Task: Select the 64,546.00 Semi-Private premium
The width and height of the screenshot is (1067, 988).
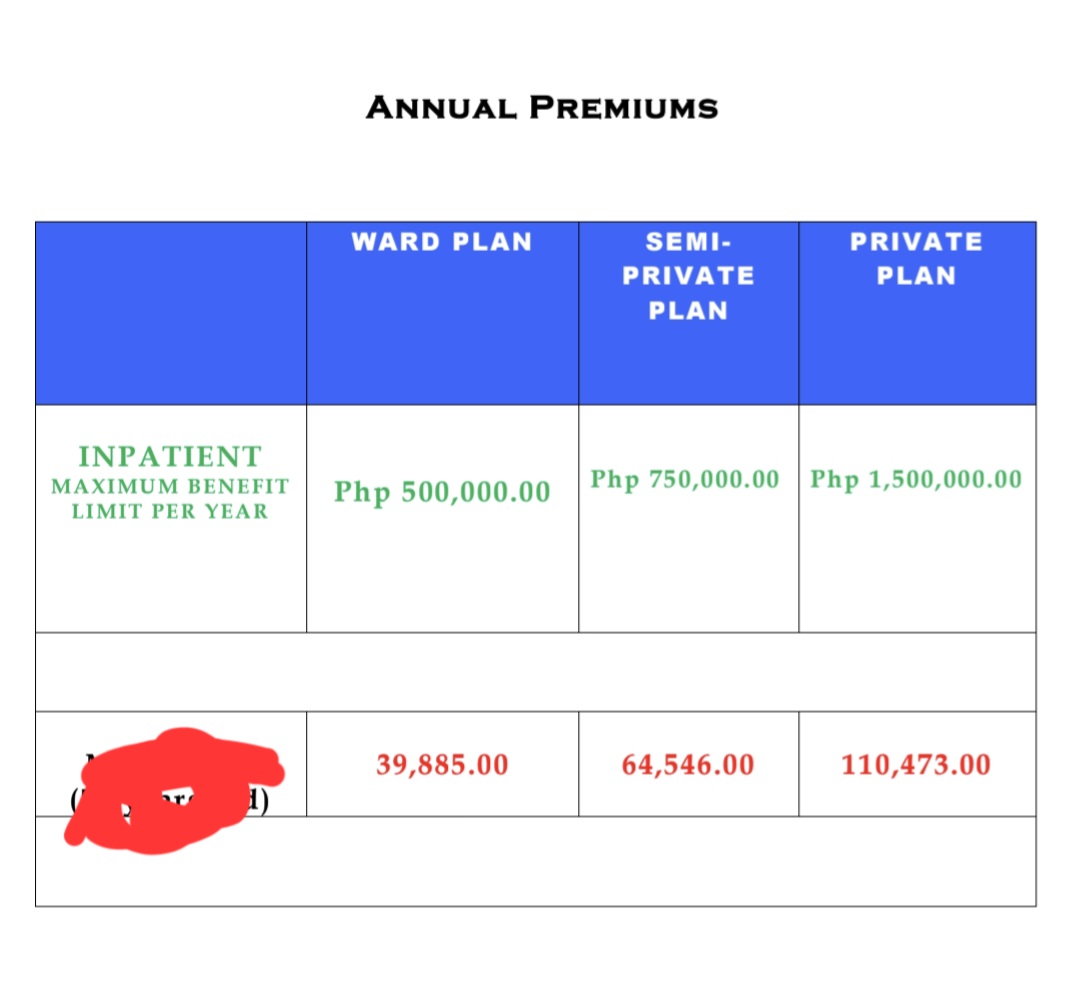Action: pyautogui.click(x=688, y=765)
